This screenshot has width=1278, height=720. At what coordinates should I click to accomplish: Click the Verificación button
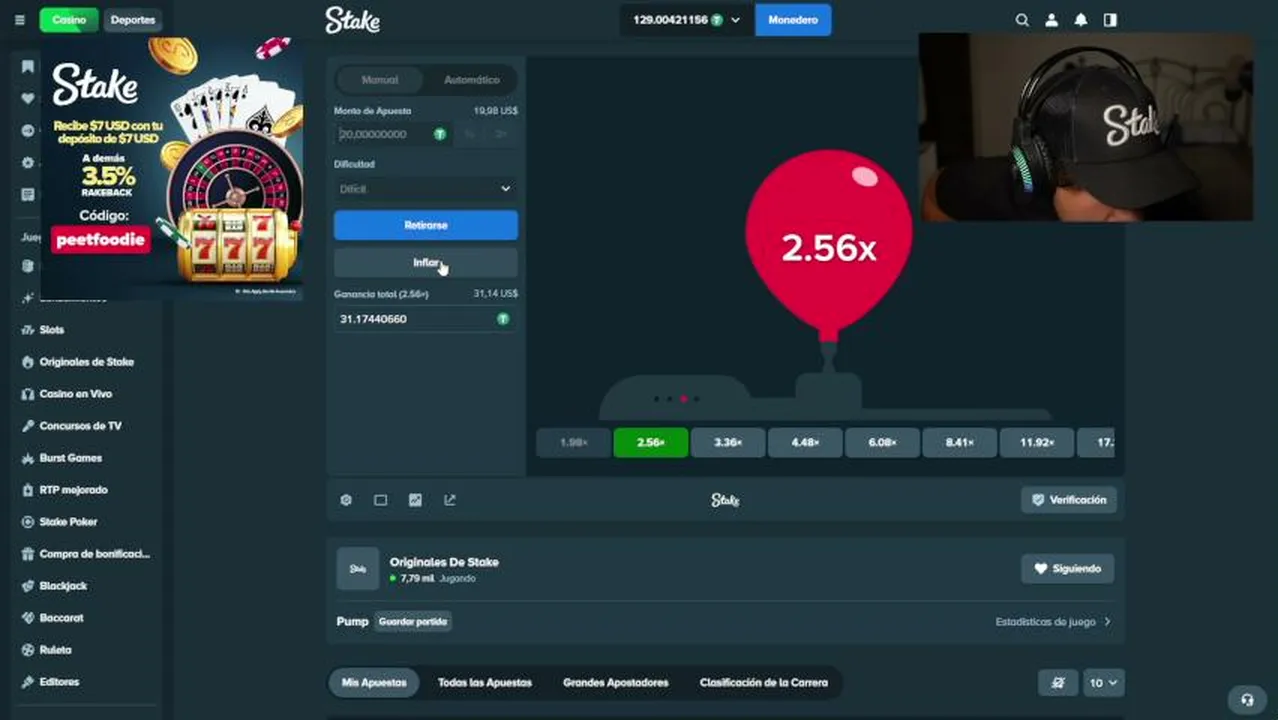pyautogui.click(x=1068, y=500)
